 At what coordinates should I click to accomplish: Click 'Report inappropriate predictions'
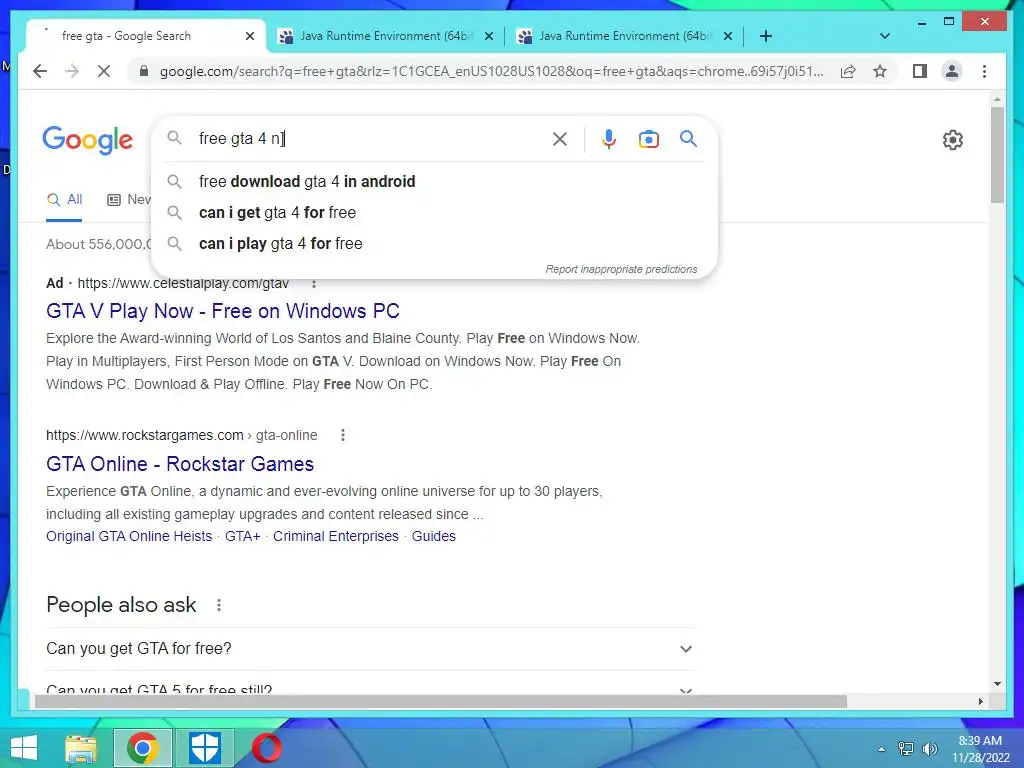coord(621,269)
